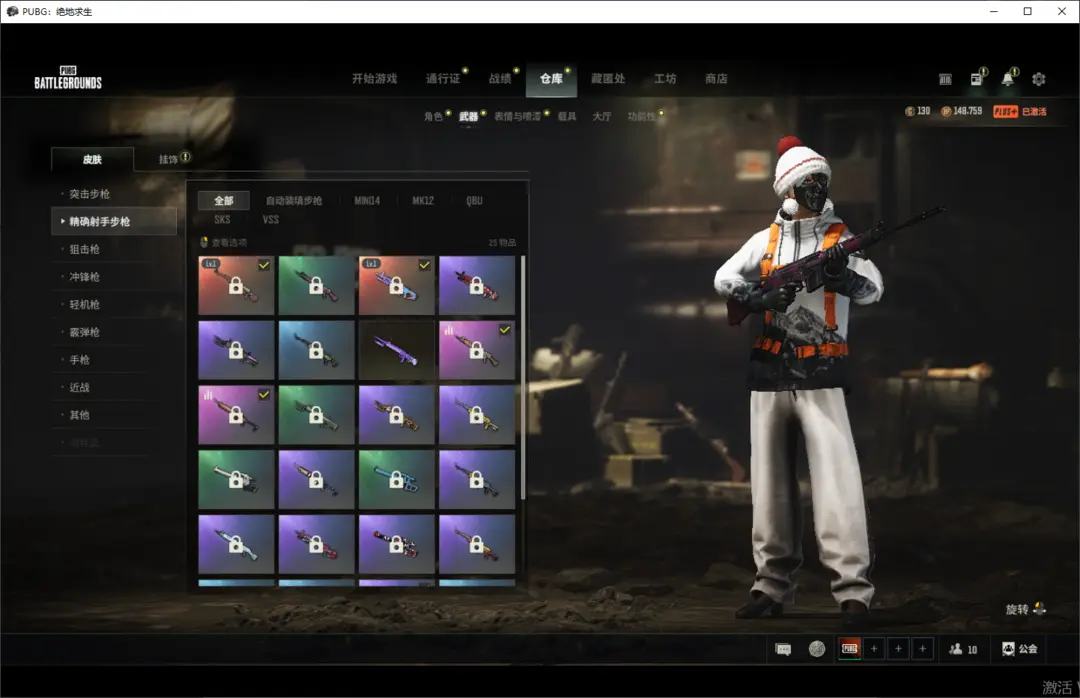Click the G-Coin balance icon showing 130
Viewport: 1080px width, 698px height.
pyautogui.click(x=910, y=112)
